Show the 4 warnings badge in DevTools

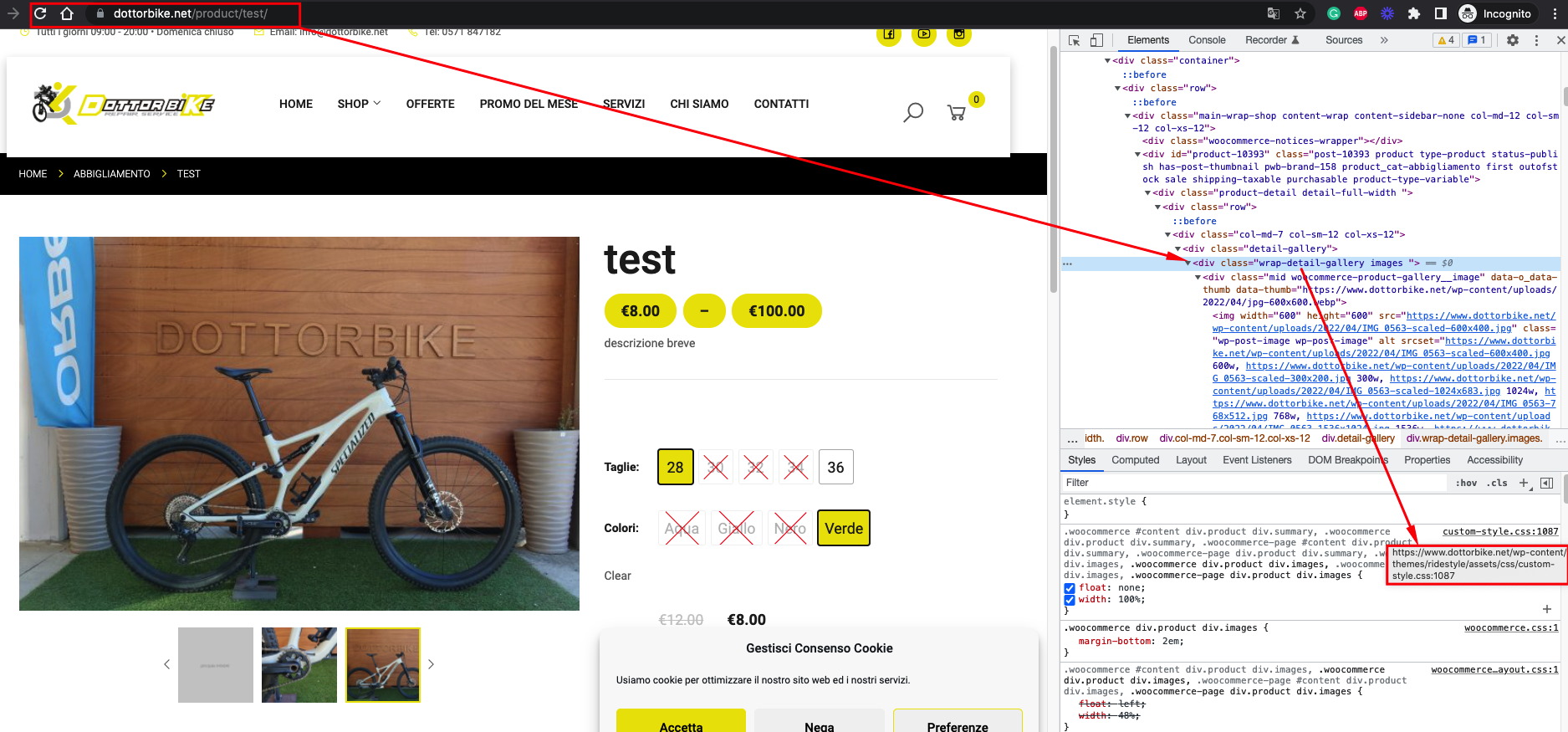1446,40
